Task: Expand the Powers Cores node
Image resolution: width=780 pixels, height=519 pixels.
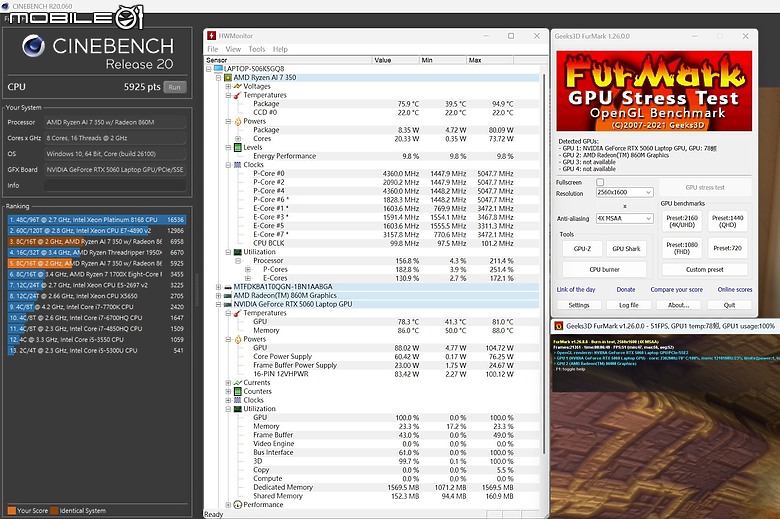Action: 238,138
